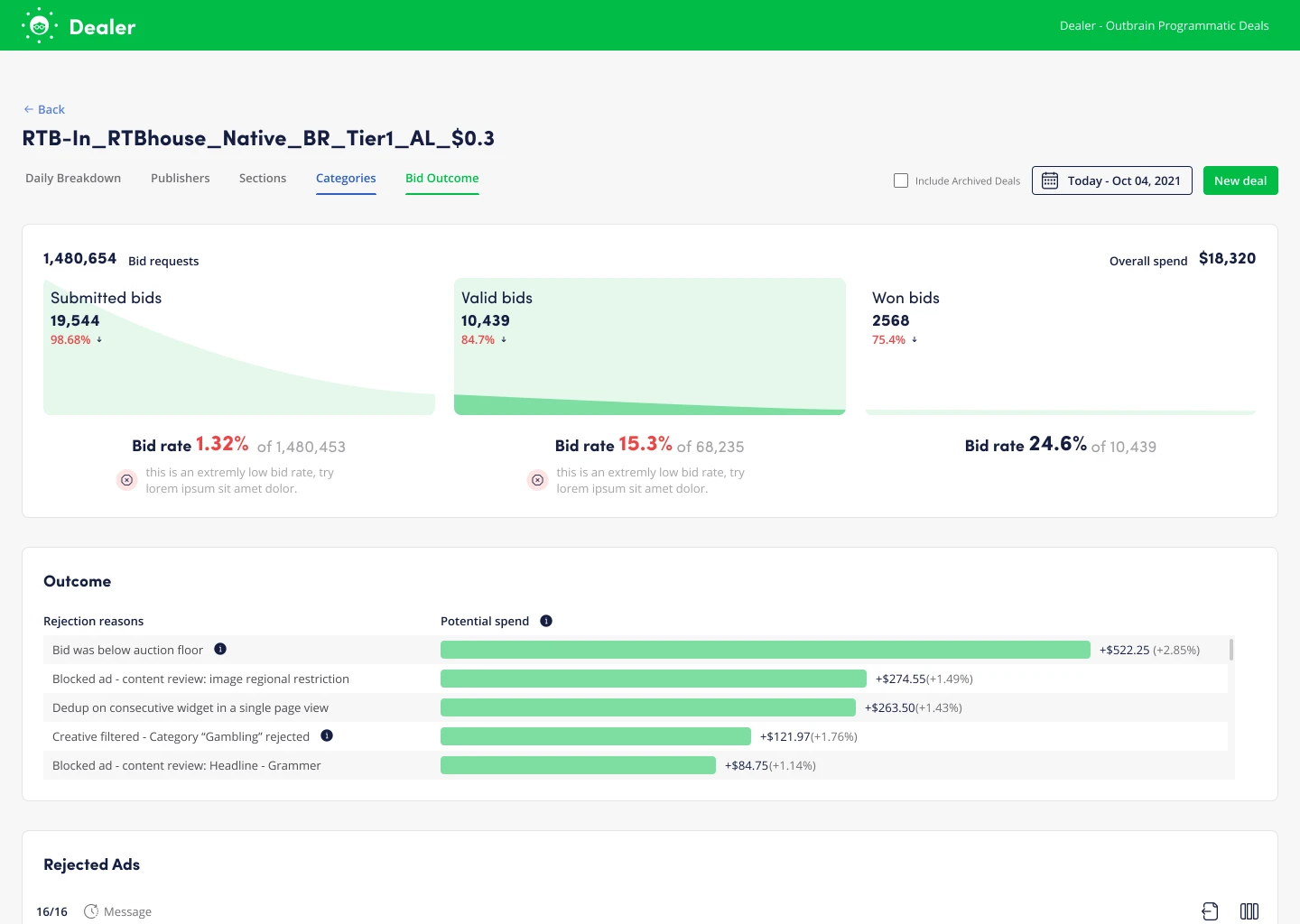Select the Sections tab
The height and width of the screenshot is (924, 1300).
pos(263,178)
